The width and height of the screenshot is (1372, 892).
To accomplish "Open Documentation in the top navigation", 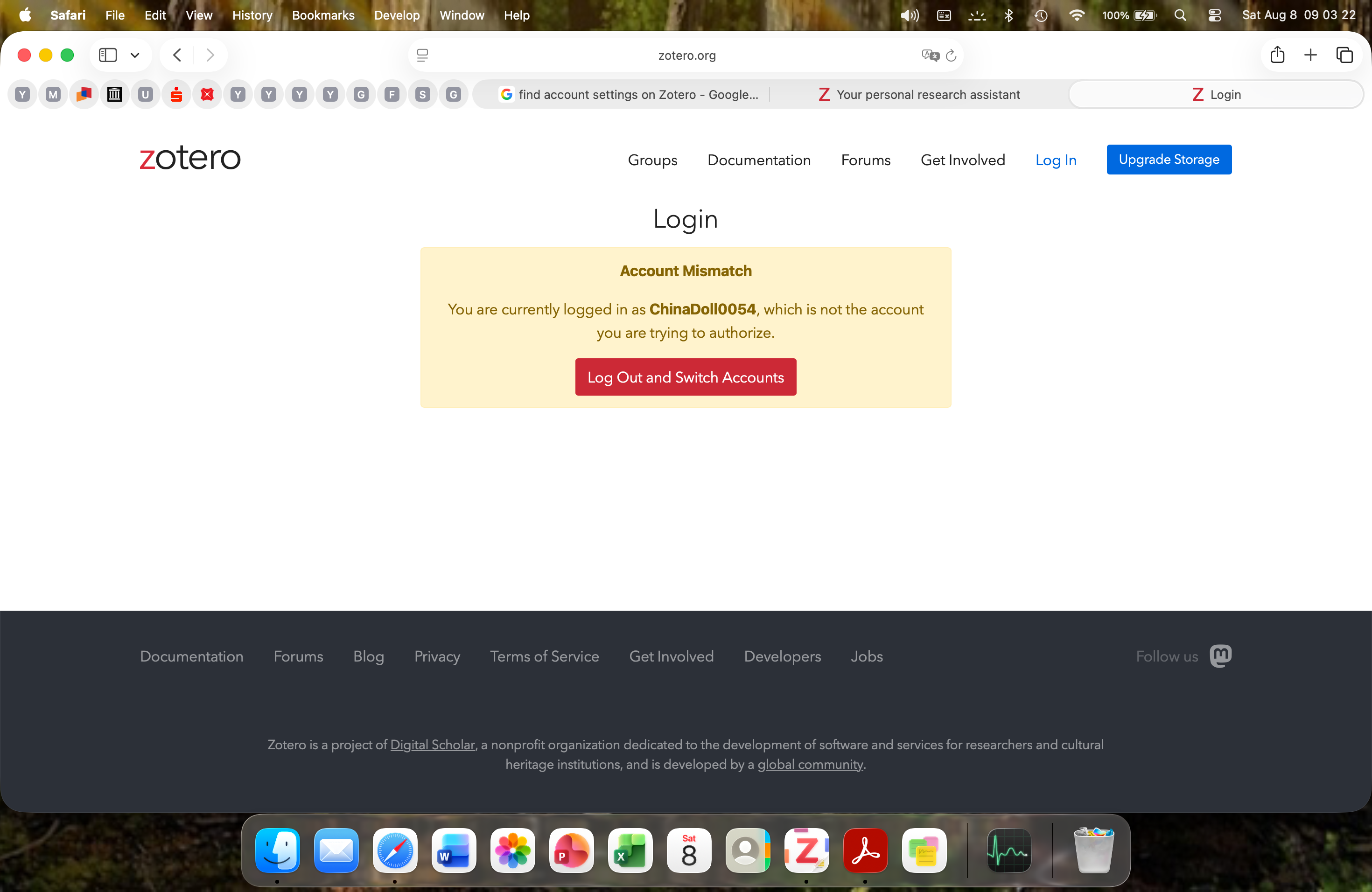I will 759,160.
